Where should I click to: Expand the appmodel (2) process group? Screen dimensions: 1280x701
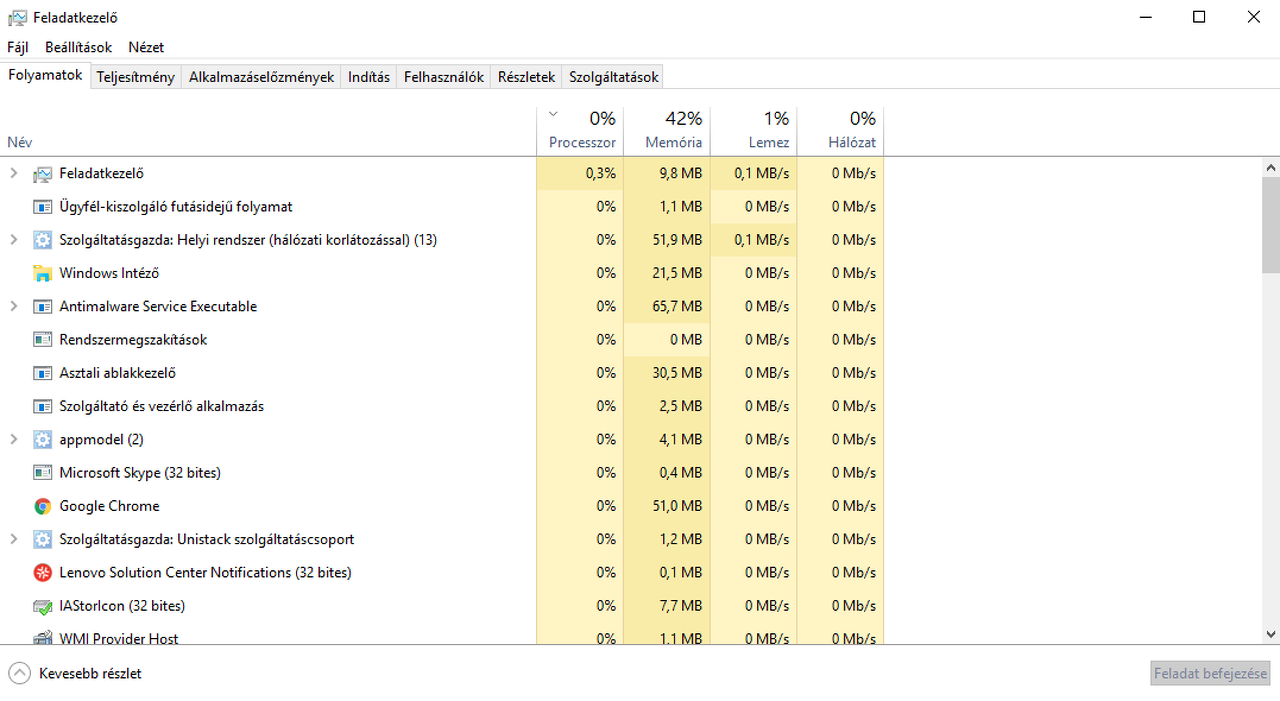14,439
